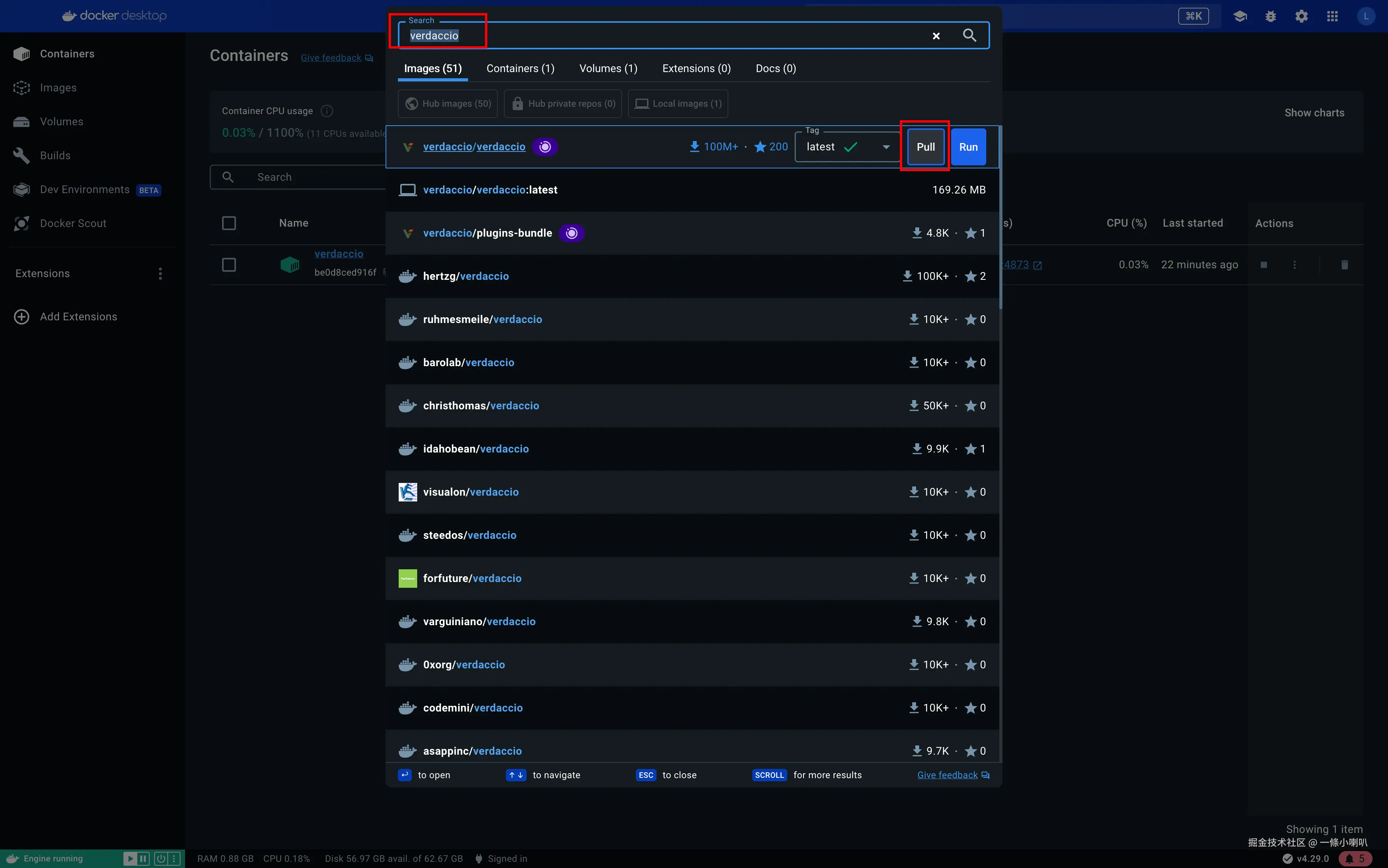Click the Pull button

925,147
